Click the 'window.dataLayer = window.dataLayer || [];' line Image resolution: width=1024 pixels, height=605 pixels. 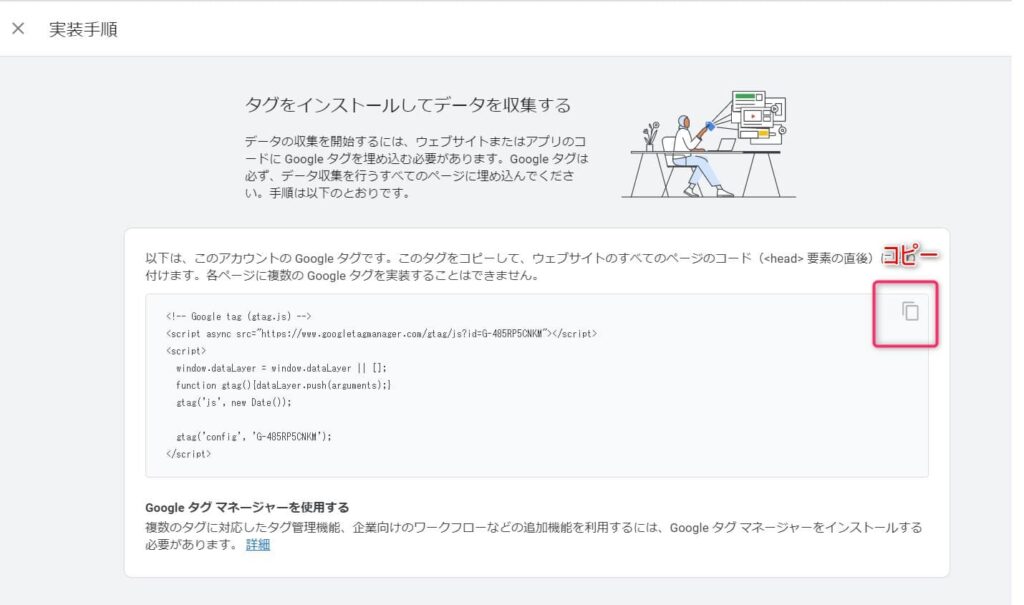point(281,368)
